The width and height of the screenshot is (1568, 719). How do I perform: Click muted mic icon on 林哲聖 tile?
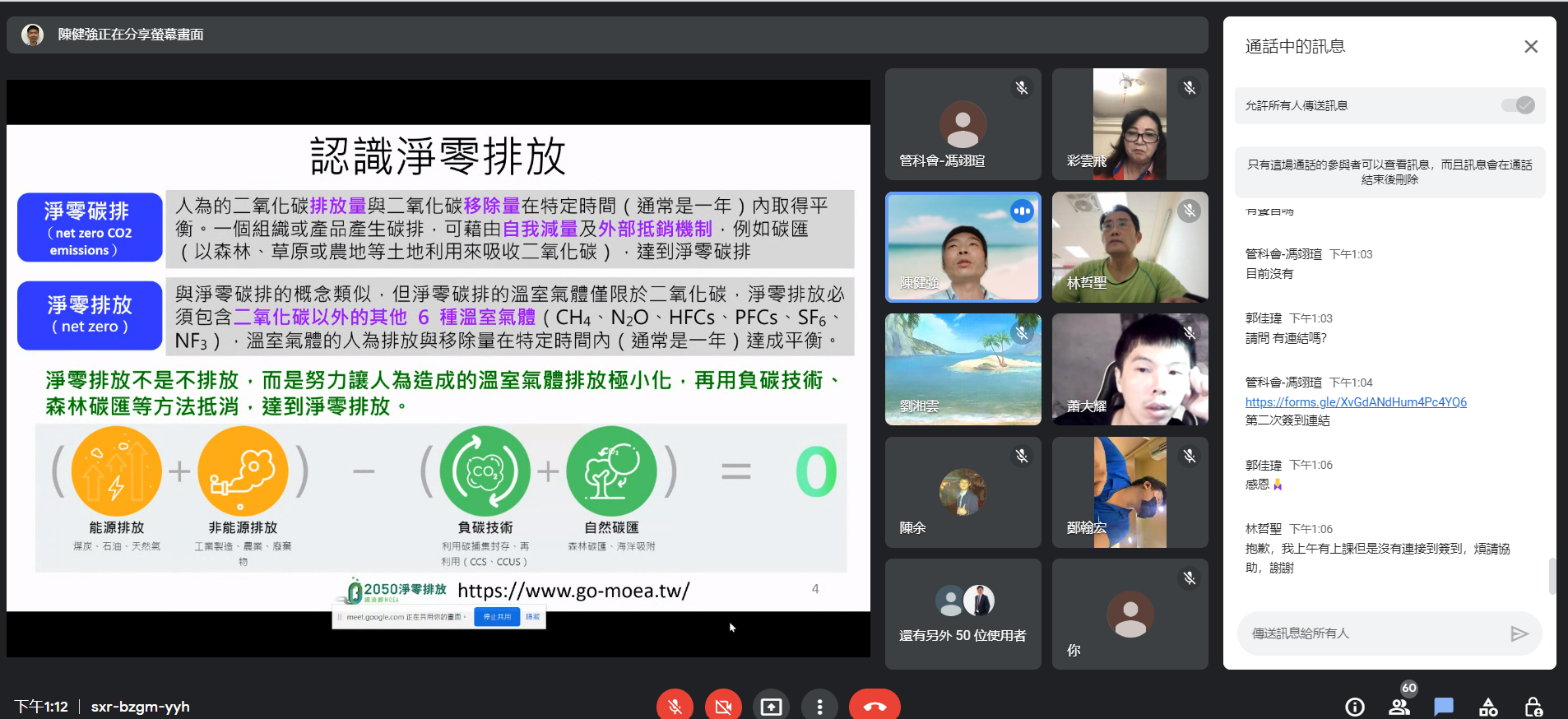click(1190, 211)
